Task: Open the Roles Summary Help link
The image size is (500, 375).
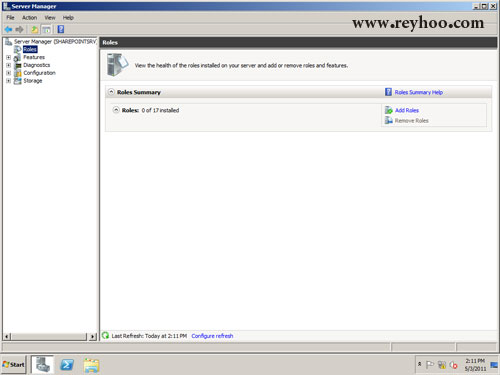Action: 419,92
